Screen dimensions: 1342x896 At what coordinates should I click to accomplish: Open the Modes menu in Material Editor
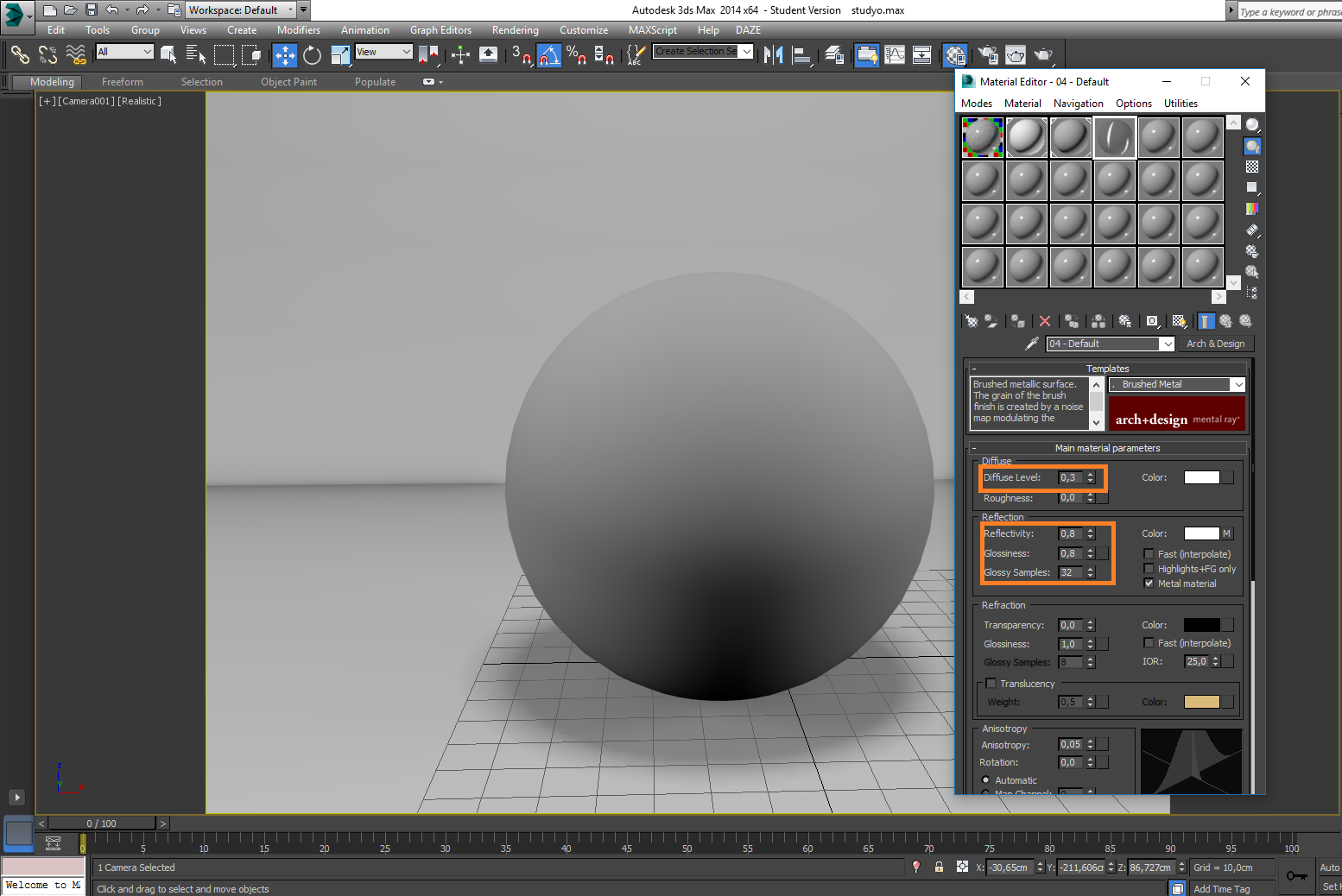point(977,104)
